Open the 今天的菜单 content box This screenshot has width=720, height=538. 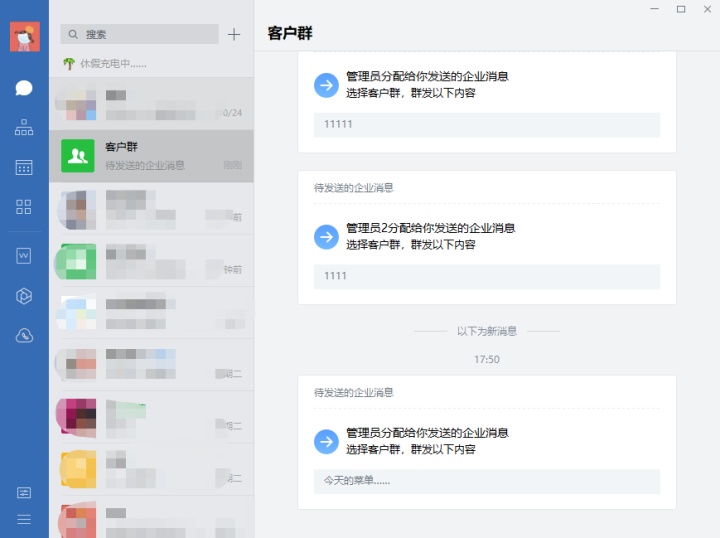tap(487, 481)
